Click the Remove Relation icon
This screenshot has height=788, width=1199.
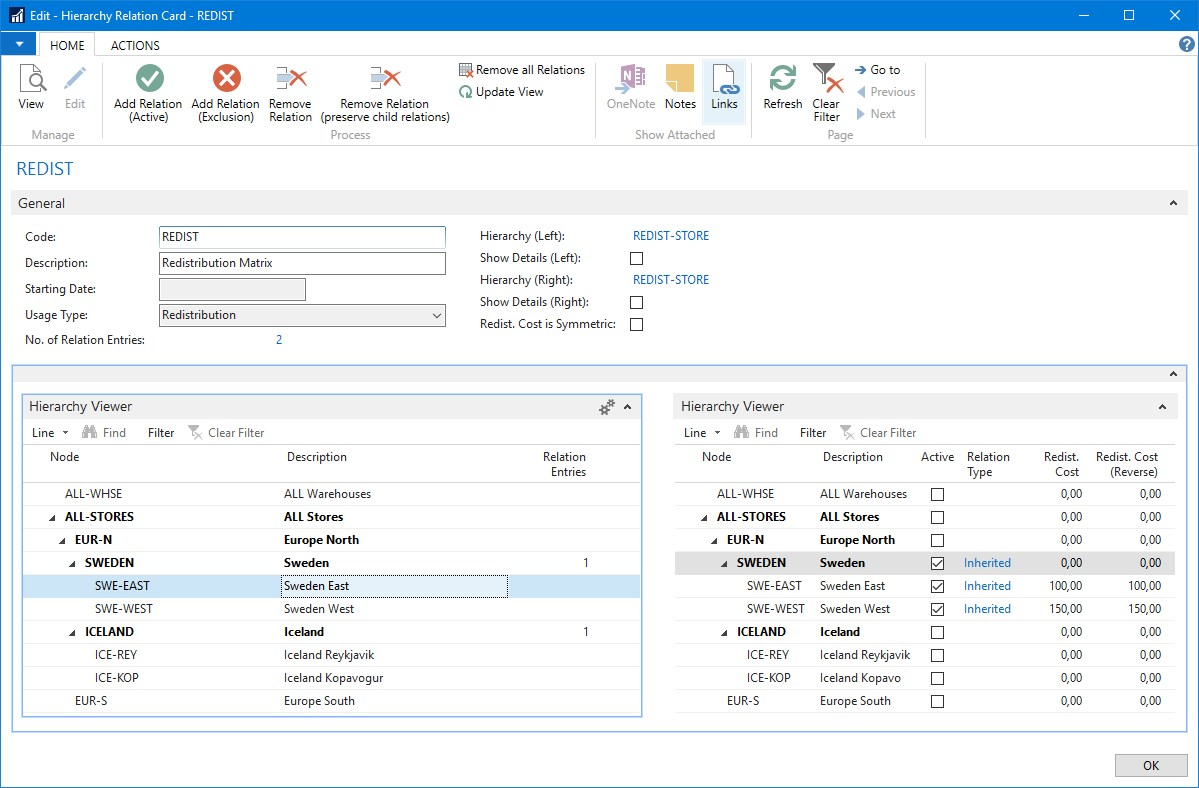pos(290,79)
